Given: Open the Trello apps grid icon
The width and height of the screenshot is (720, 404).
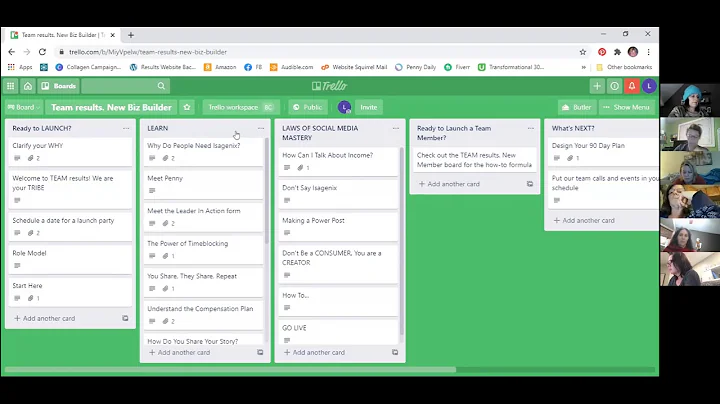Looking at the screenshot, I should click(11, 86).
